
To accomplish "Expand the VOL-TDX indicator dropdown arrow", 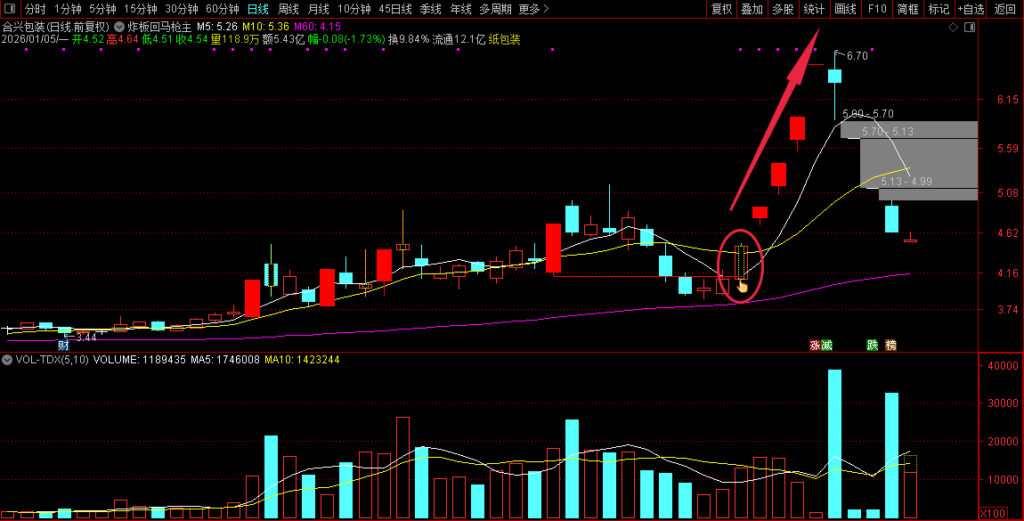I will 8,358.
